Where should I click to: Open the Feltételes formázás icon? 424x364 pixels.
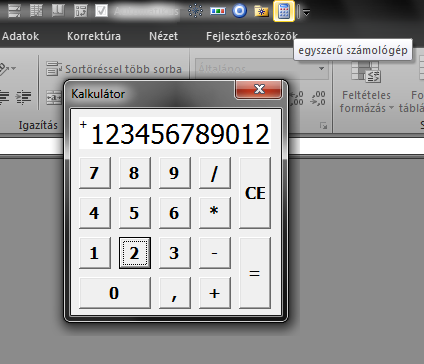click(366, 72)
